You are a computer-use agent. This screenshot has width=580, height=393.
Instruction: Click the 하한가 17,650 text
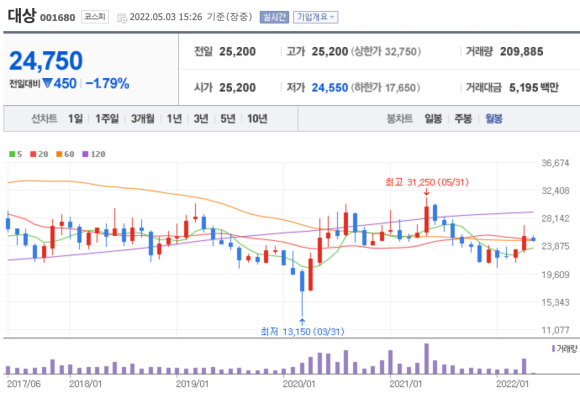385,88
